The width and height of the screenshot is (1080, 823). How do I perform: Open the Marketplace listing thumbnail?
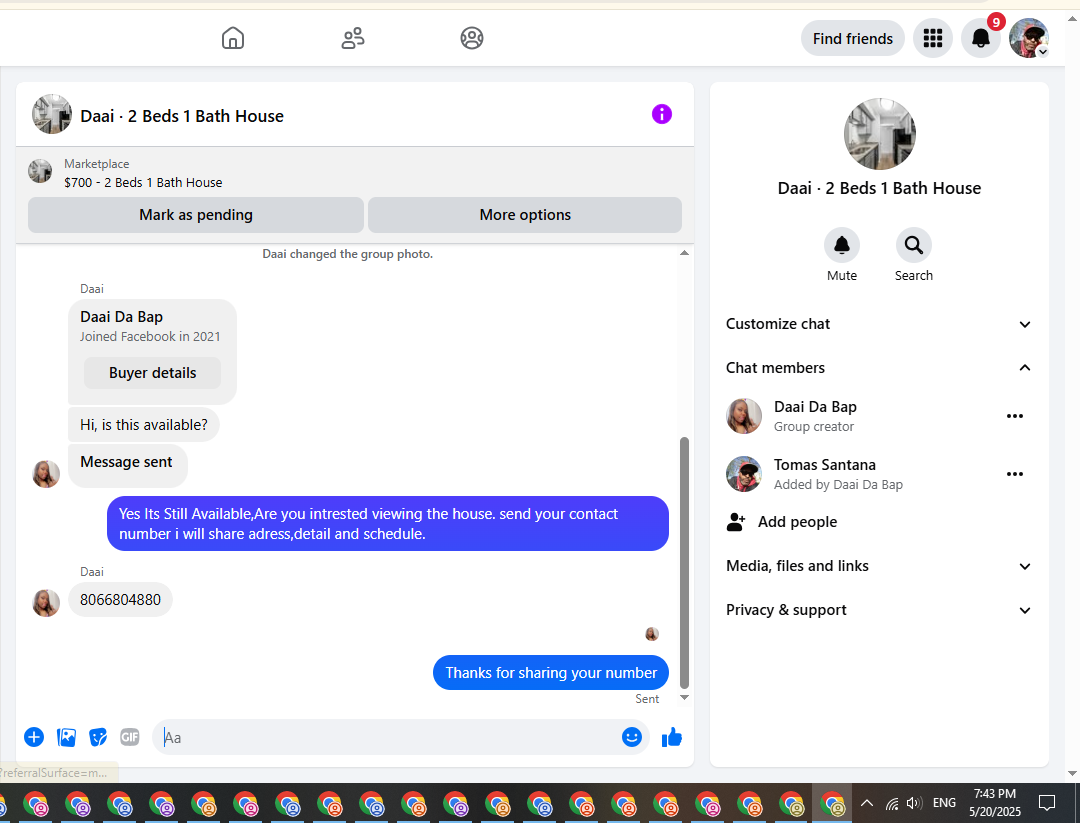pos(40,171)
